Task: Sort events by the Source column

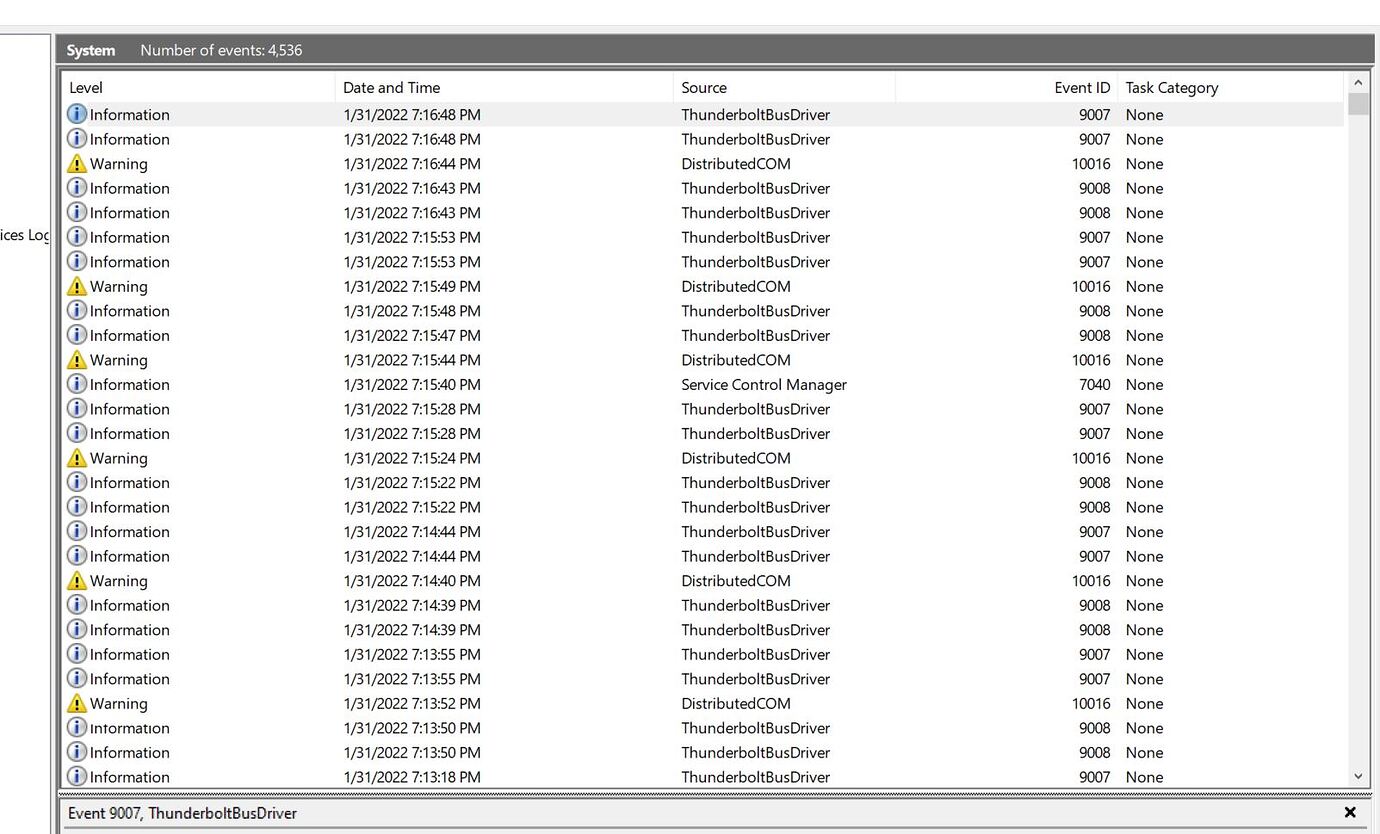Action: point(704,87)
